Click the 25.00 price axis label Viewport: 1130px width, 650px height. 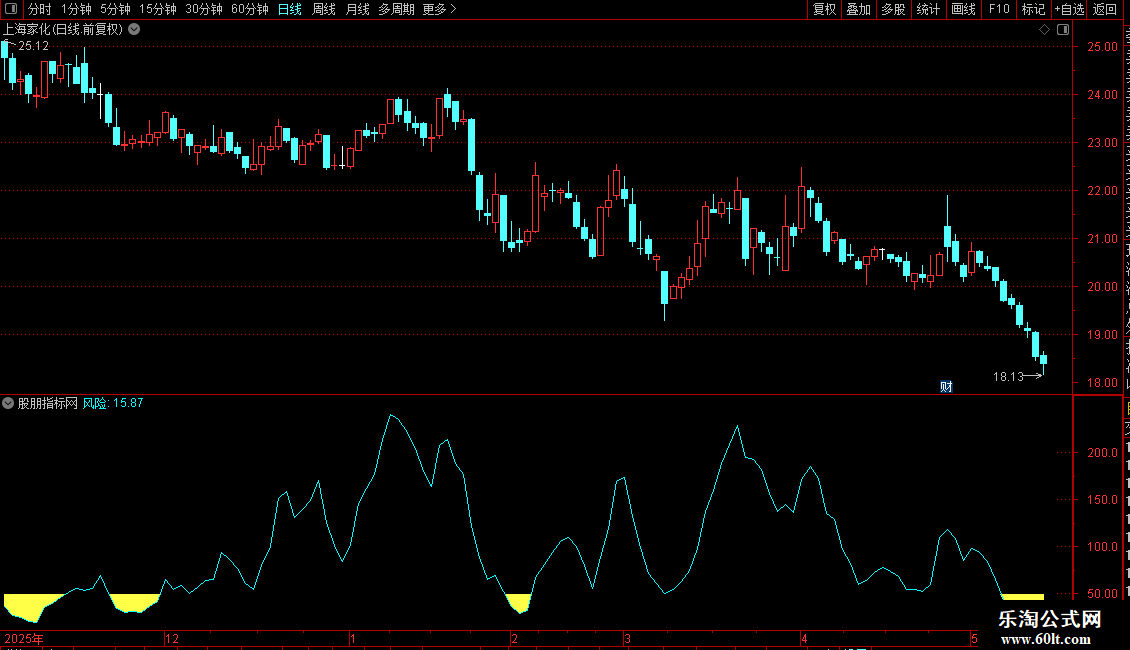click(1103, 47)
